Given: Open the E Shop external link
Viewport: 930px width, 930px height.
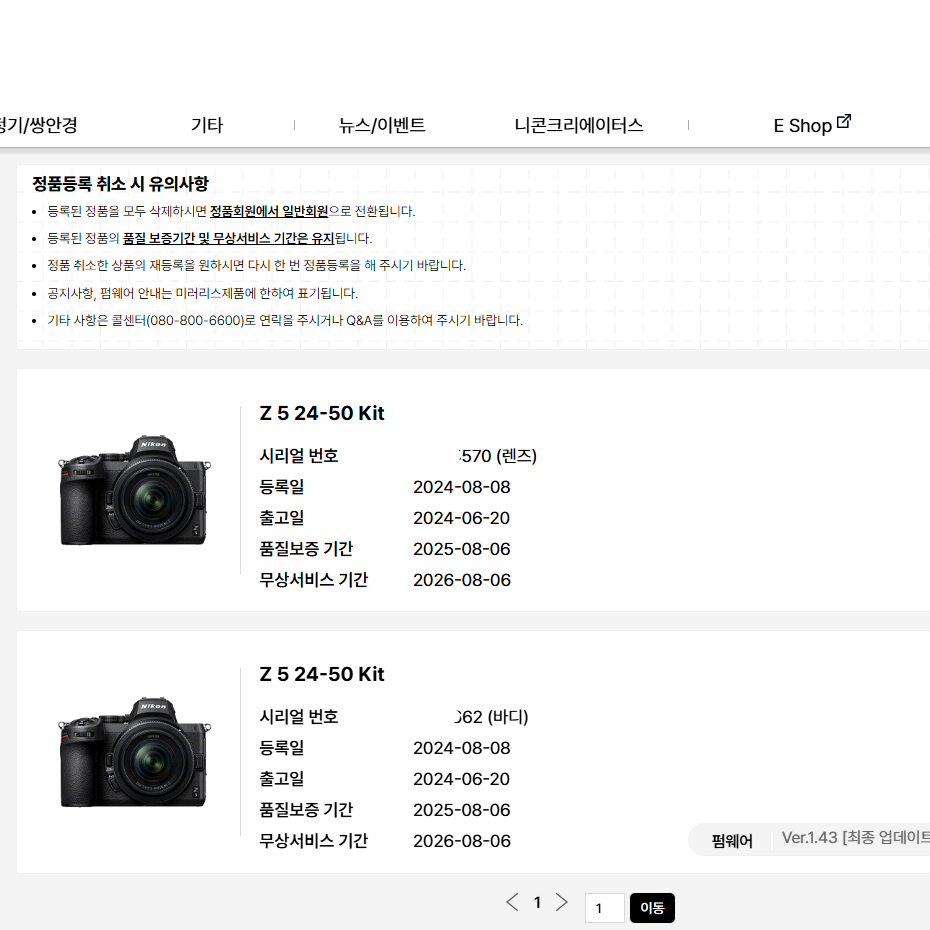Looking at the screenshot, I should pos(811,125).
